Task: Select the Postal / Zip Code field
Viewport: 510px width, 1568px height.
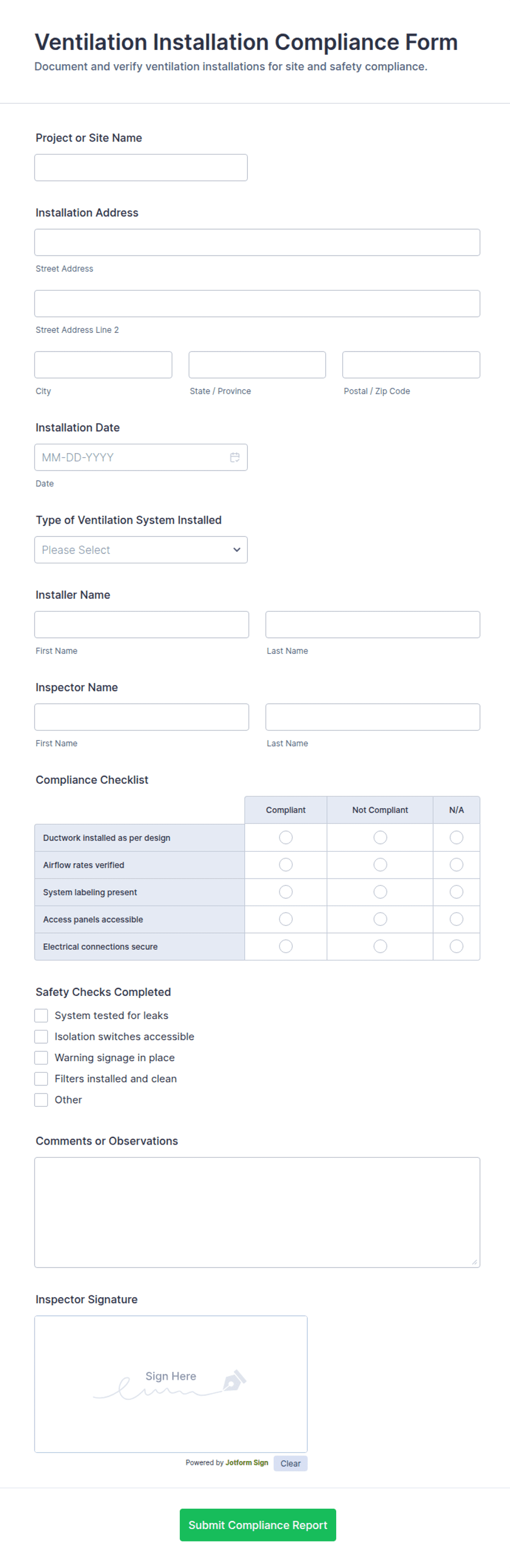Action: (411, 365)
